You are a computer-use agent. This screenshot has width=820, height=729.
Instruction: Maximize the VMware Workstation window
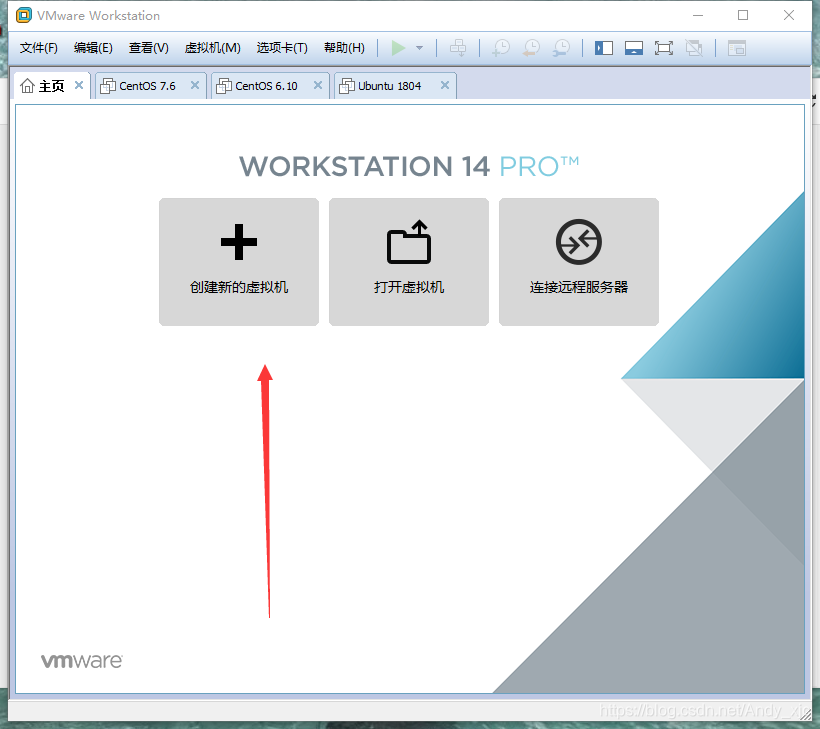click(743, 16)
